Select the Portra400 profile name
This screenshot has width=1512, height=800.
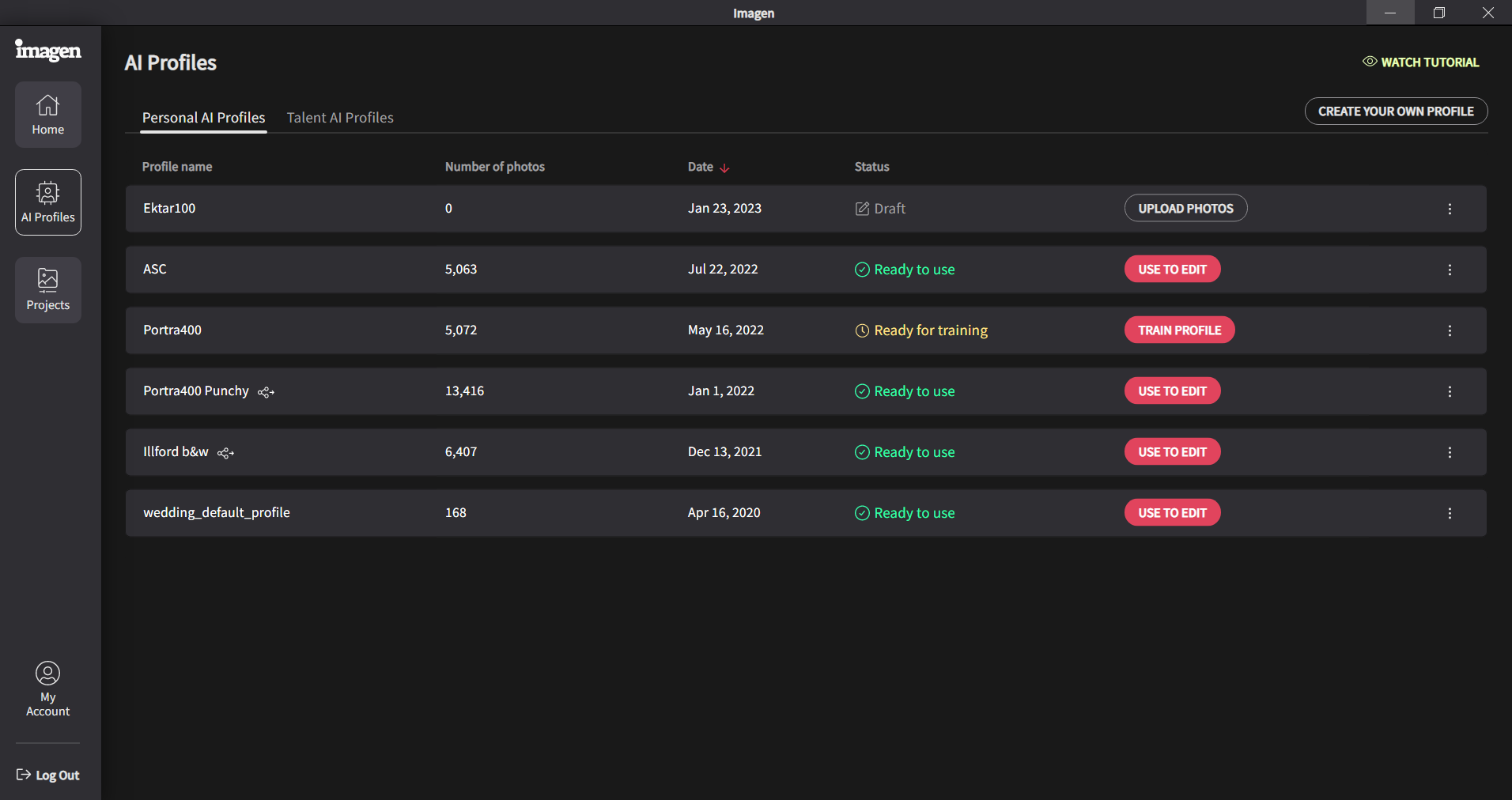pyautogui.click(x=172, y=330)
